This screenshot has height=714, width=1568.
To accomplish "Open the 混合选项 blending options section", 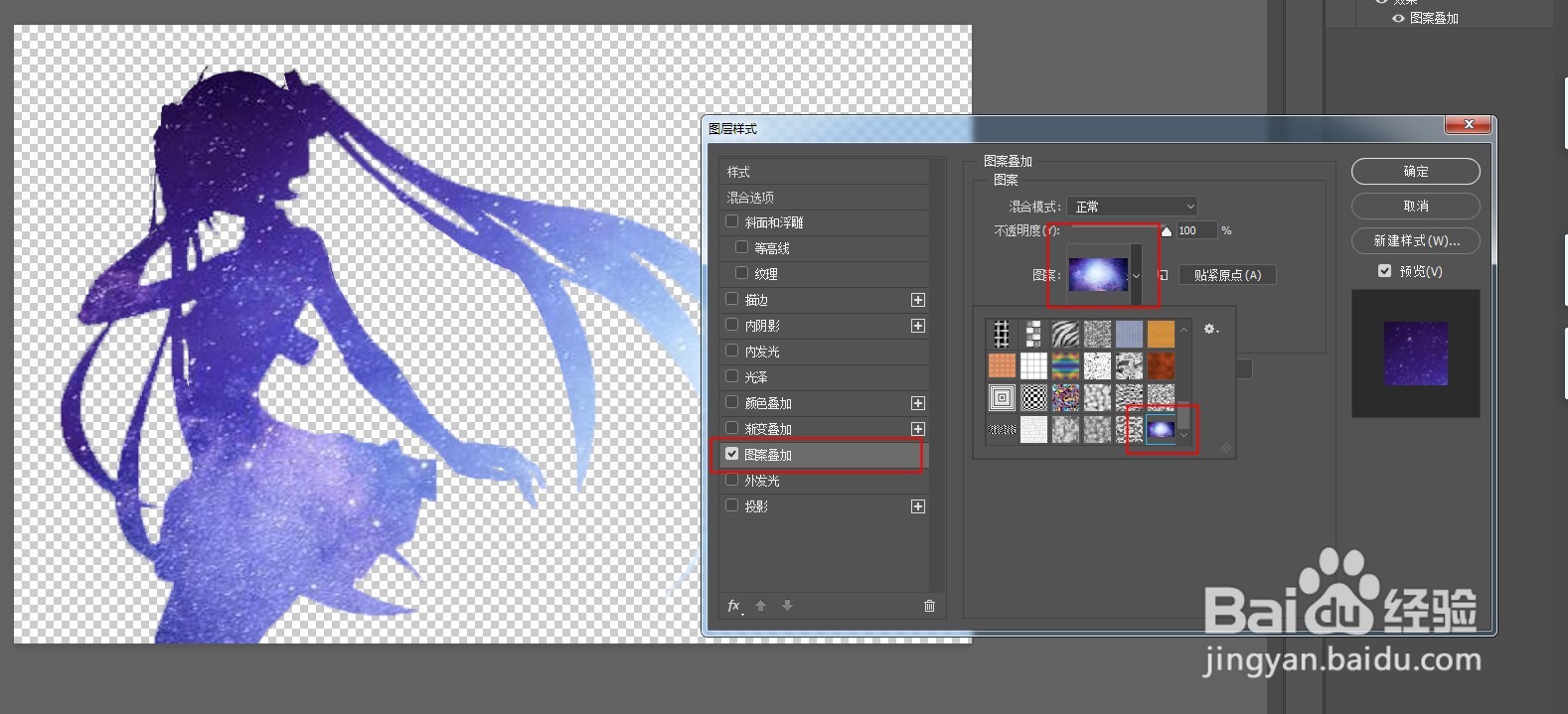I will pyautogui.click(x=824, y=198).
